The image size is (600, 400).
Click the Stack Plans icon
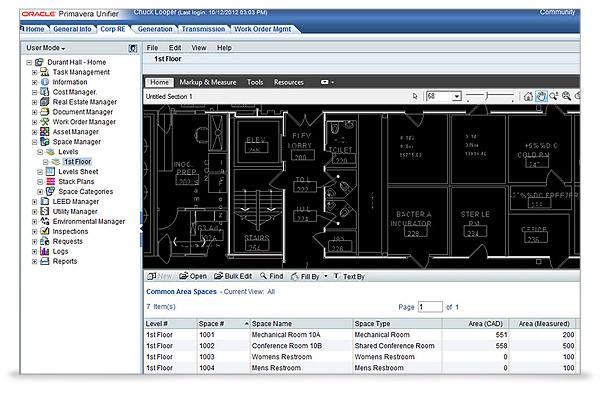pyautogui.click(x=50, y=181)
